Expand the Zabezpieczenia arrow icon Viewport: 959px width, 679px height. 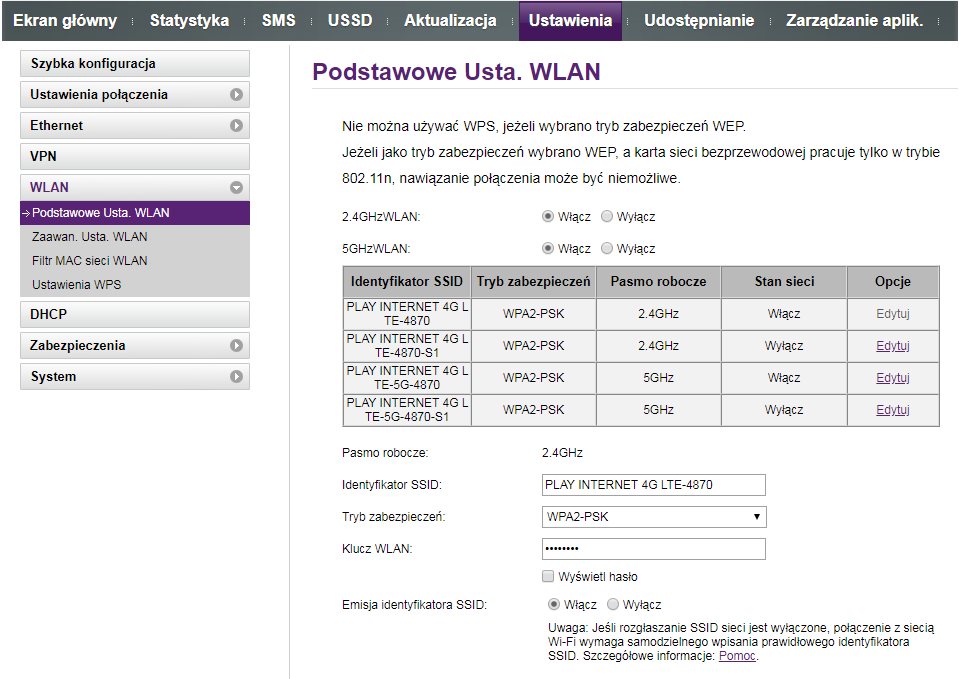[236, 345]
